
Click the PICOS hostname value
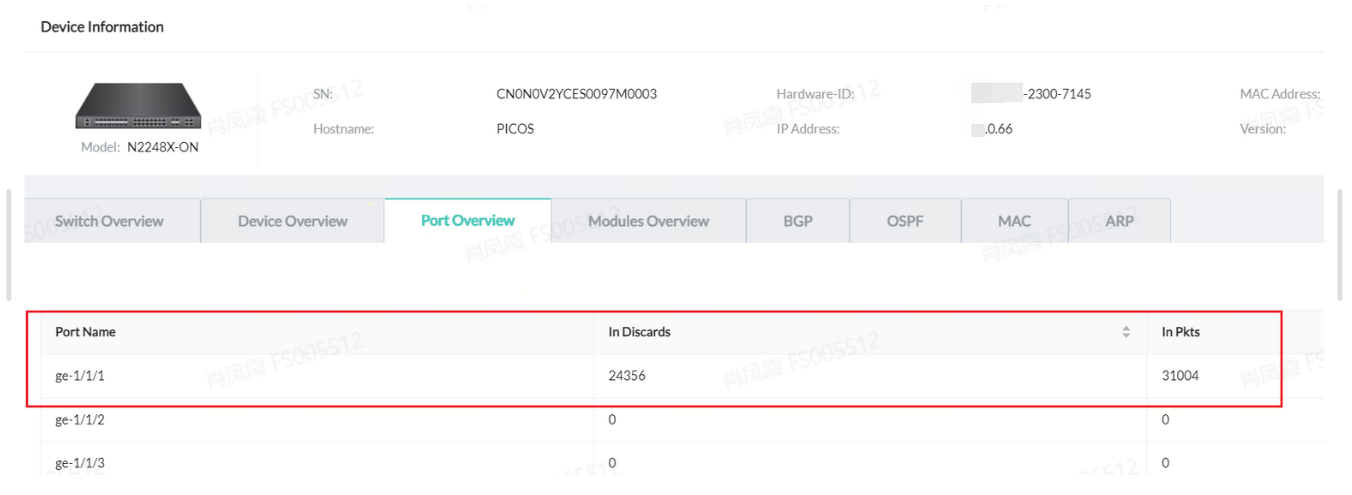tap(515, 129)
